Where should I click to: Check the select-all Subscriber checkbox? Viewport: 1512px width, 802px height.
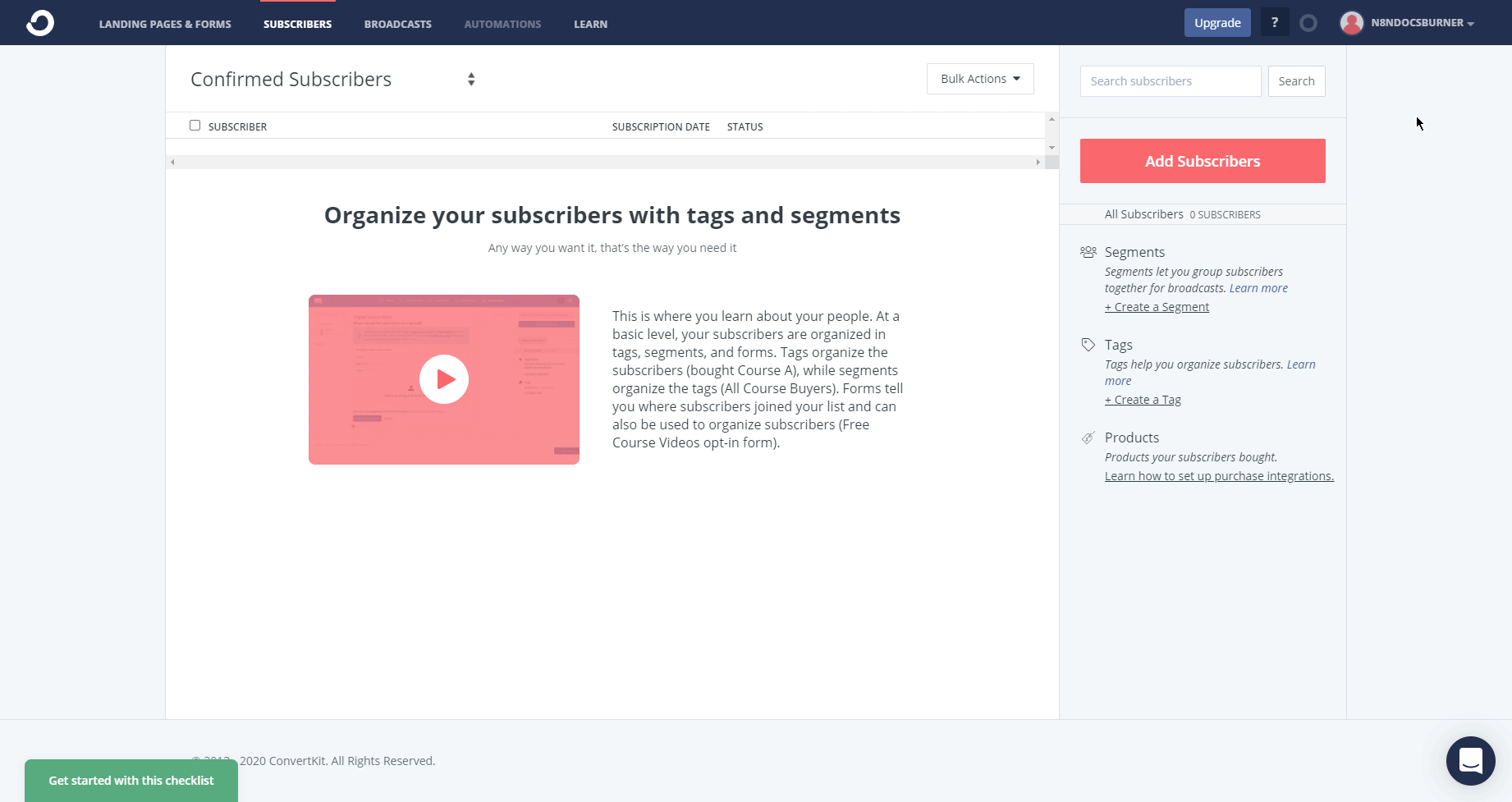pyautogui.click(x=195, y=125)
